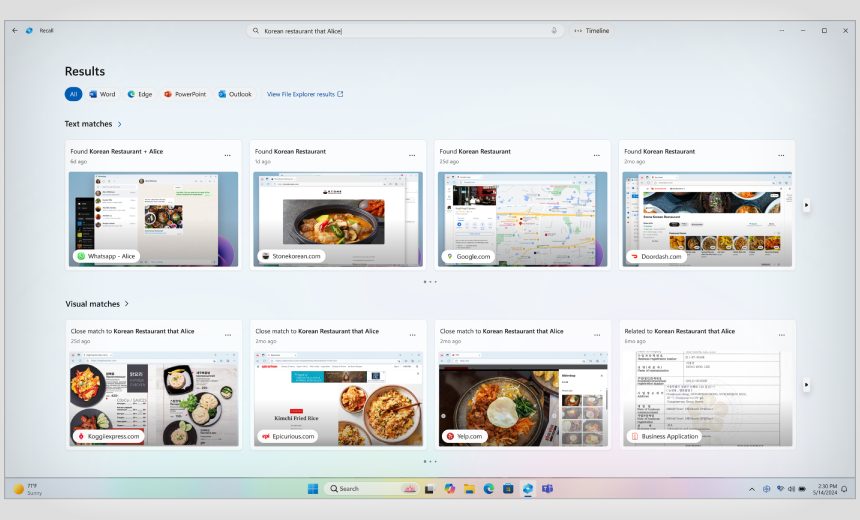Viewport: 860px width, 520px height.
Task: Open the Yelp.com snapshot thumbnail
Action: pyautogui.click(x=522, y=397)
